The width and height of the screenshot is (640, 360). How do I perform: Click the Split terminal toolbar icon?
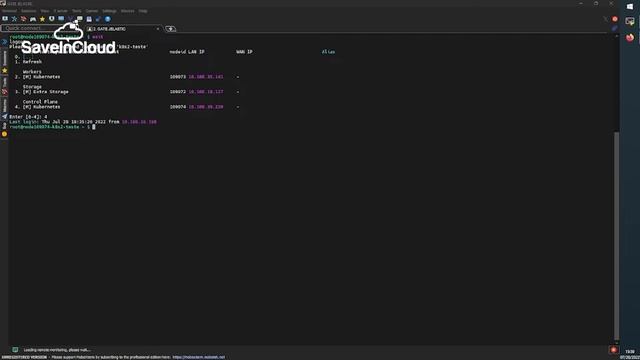(61, 19)
